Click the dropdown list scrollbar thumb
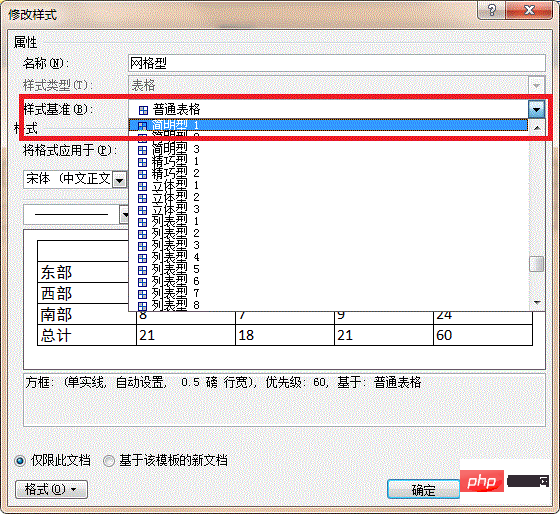This screenshot has width=560, height=514. tap(536, 264)
